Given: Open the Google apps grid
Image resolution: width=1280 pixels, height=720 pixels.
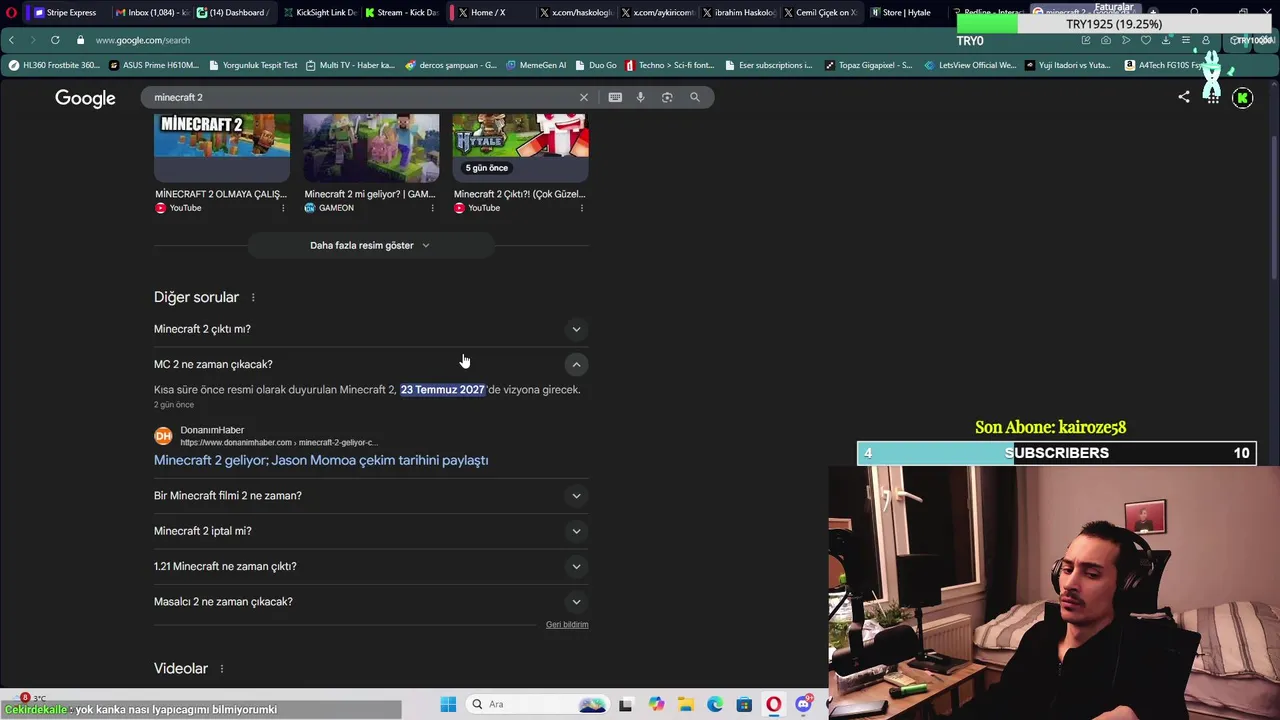Looking at the screenshot, I should (x=1212, y=98).
